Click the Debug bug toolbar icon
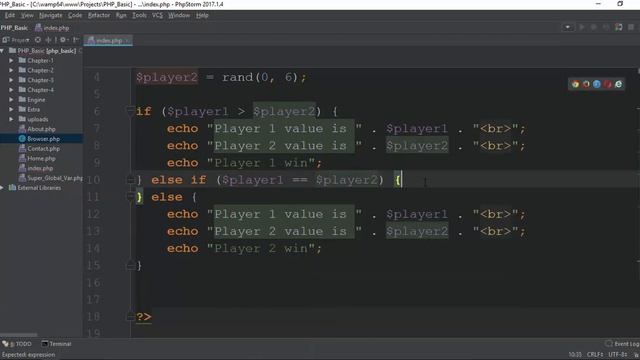640x360 pixels. [x=594, y=27]
